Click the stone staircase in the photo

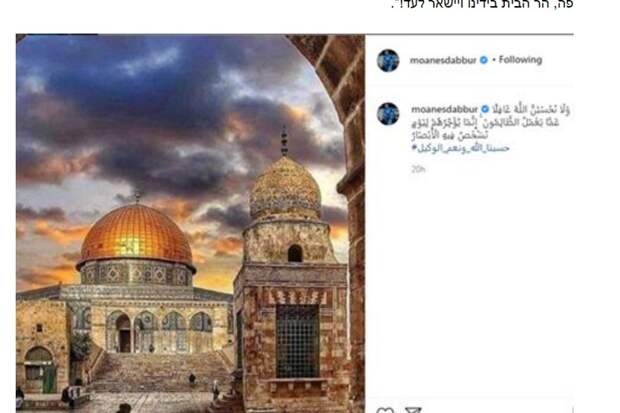coord(160,371)
